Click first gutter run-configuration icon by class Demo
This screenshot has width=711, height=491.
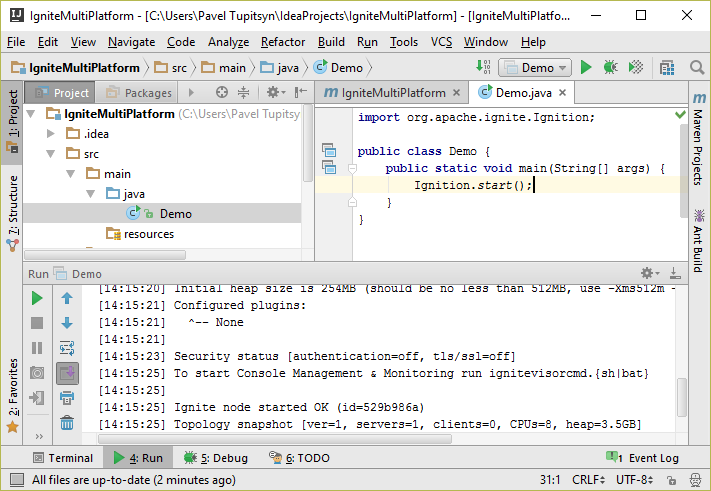329,150
